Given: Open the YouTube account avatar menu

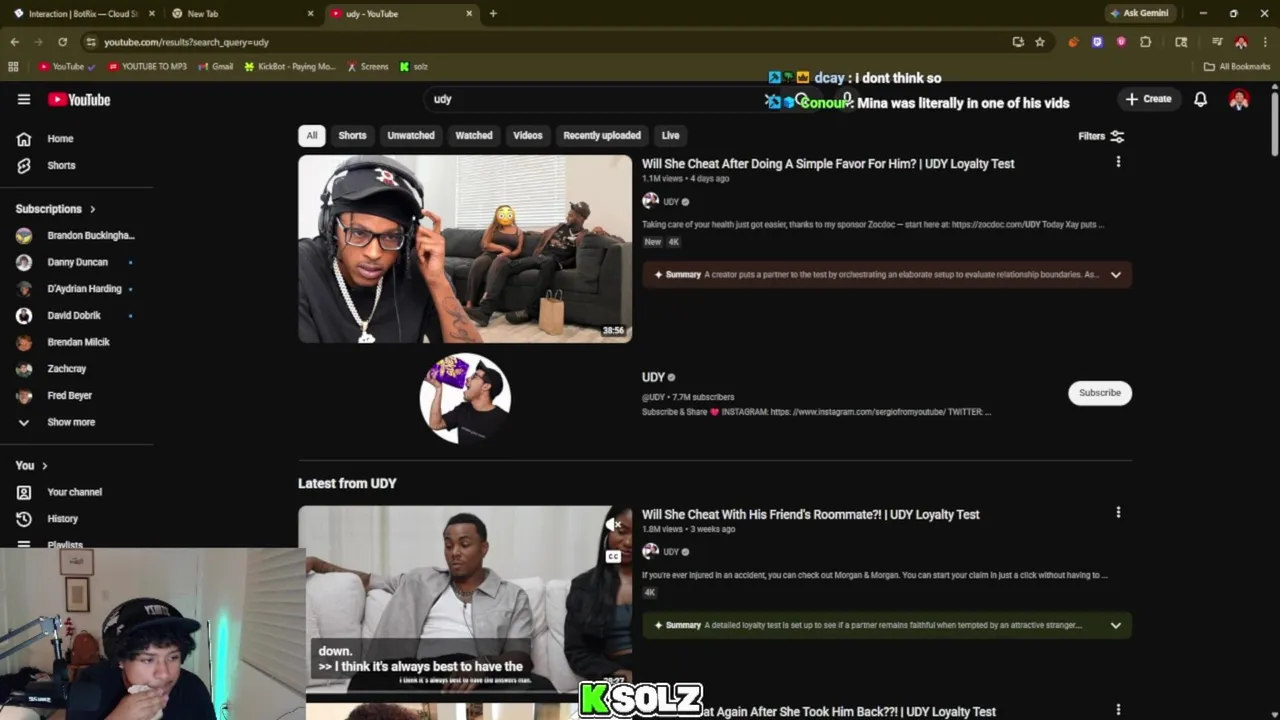Looking at the screenshot, I should click(1239, 99).
